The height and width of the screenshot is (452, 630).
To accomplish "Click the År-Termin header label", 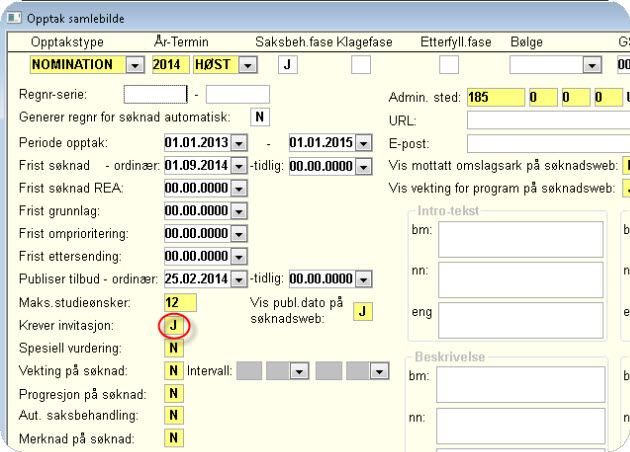I will pos(181,42).
